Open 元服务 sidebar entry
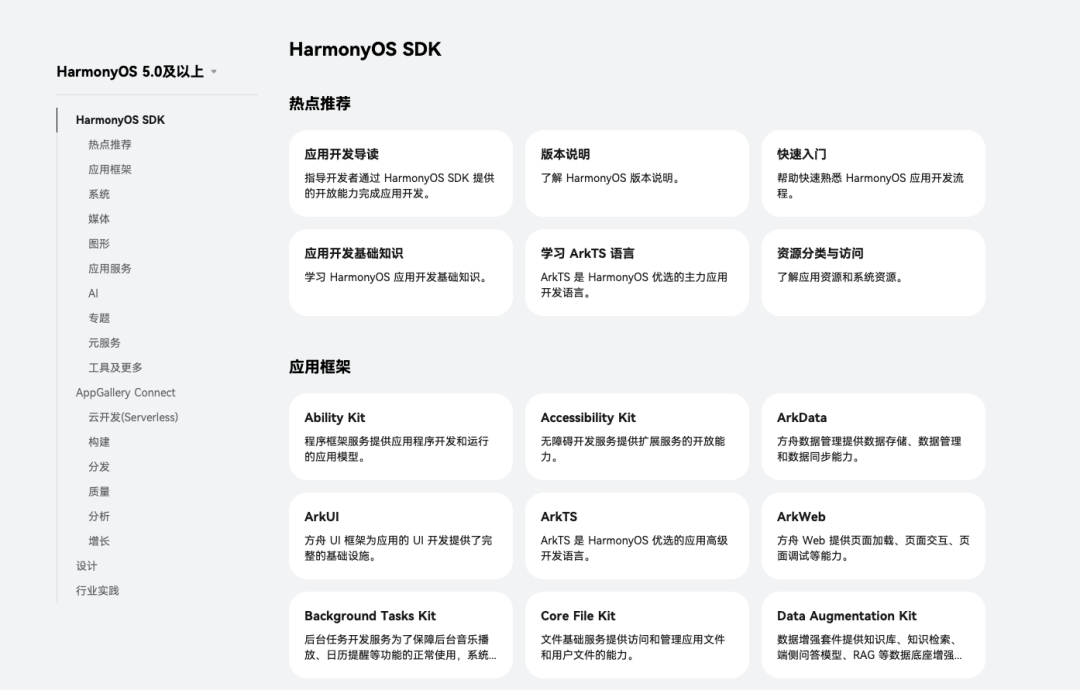This screenshot has height=690, width=1080. tap(104, 343)
